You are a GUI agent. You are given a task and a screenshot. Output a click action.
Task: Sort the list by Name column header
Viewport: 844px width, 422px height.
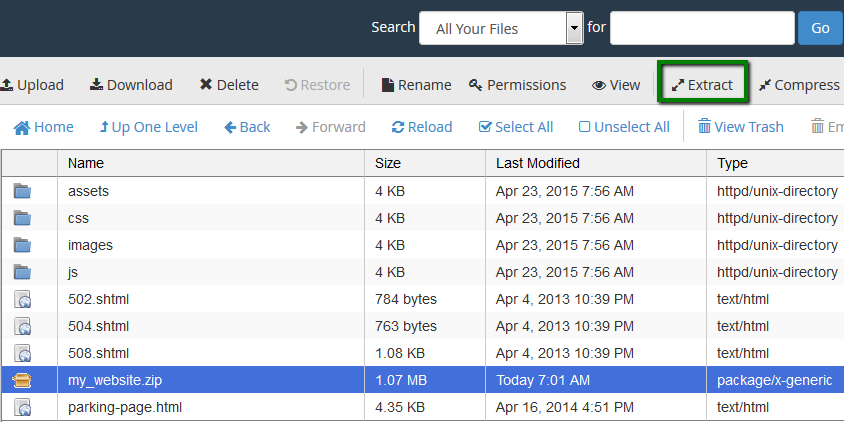(86, 163)
